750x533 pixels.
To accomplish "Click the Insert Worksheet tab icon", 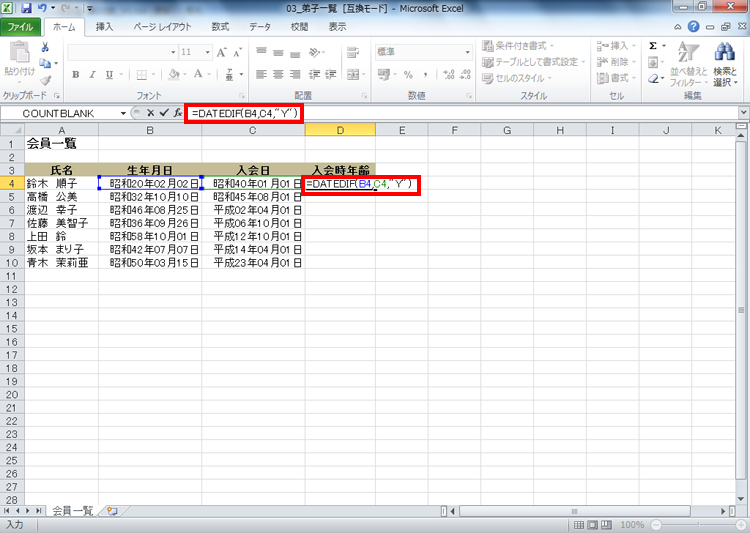I will [x=112, y=511].
